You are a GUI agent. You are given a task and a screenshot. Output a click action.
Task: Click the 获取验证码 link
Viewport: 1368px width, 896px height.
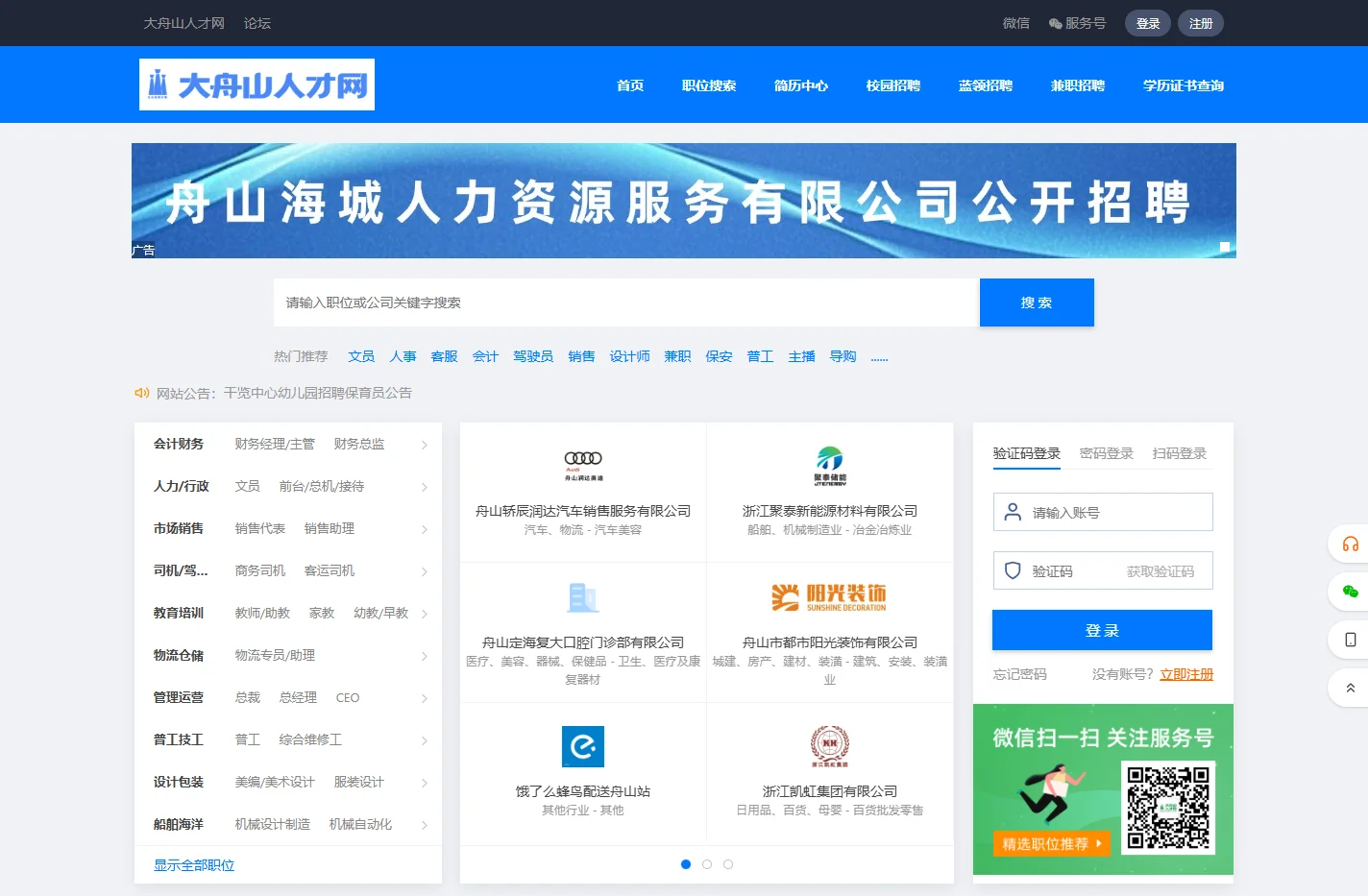pos(1160,571)
